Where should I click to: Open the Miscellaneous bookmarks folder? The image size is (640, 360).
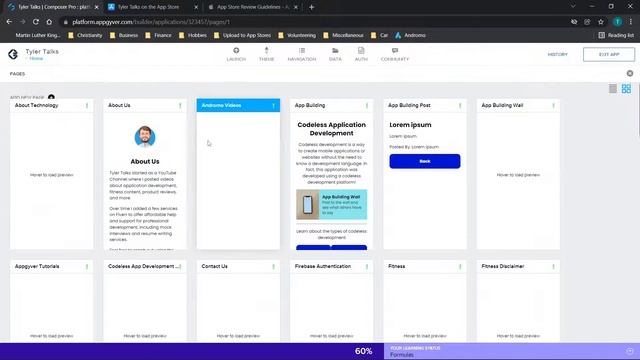343,35
